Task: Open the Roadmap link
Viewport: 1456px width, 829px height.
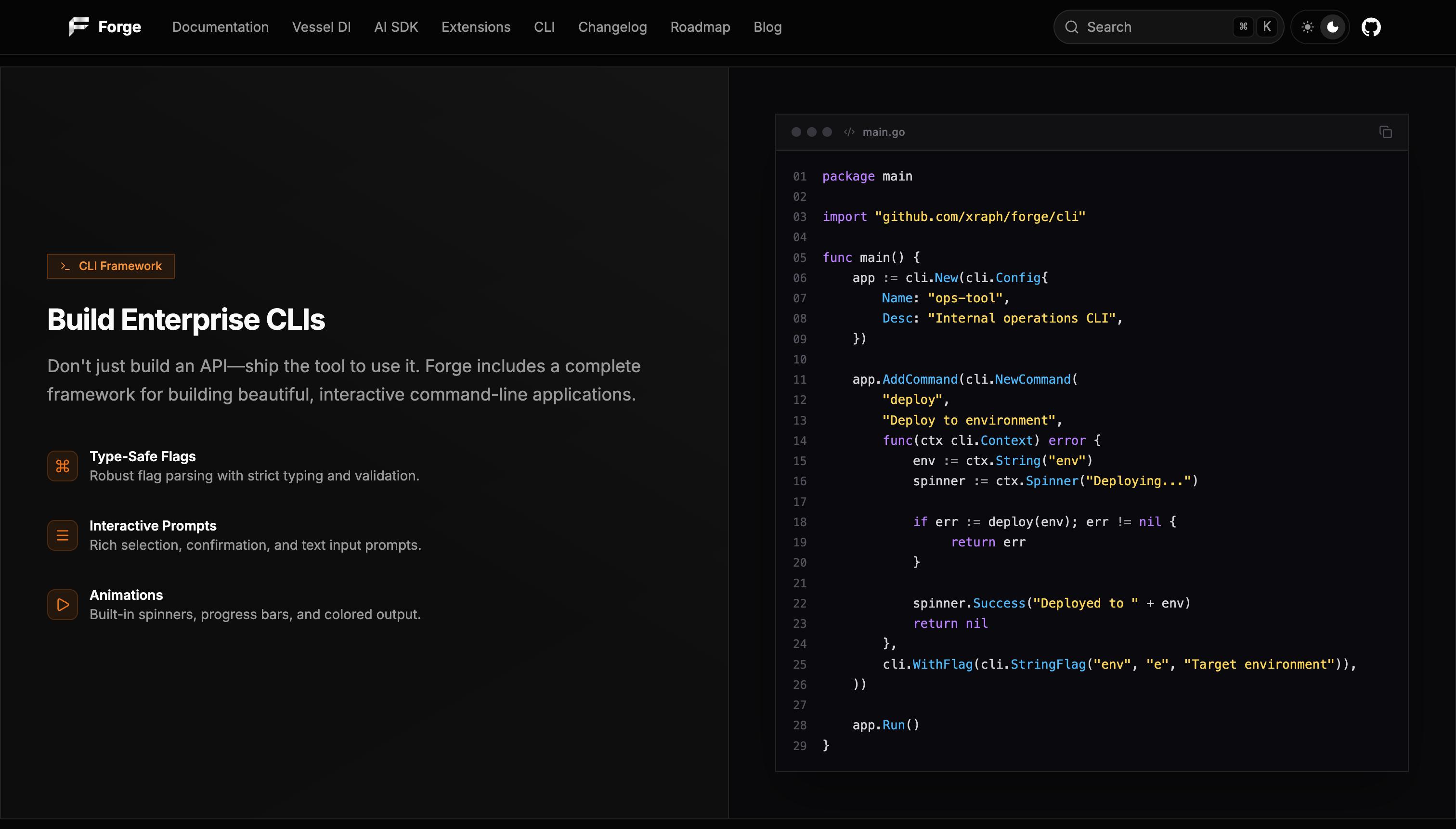Action: tap(700, 27)
